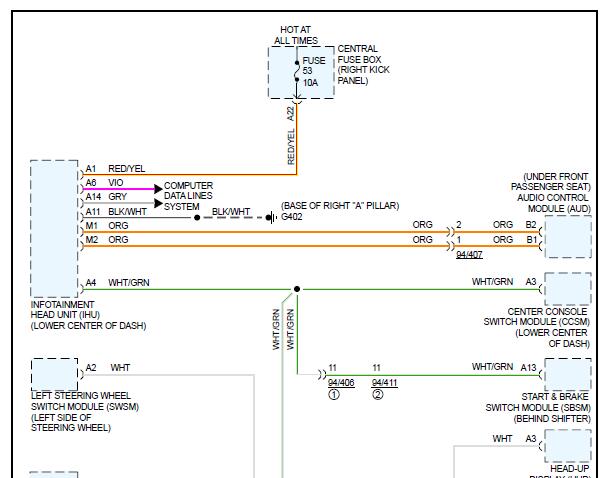Click the GRY arrow to Computer Data Lines
This screenshot has width=605, height=478.
tap(158, 203)
